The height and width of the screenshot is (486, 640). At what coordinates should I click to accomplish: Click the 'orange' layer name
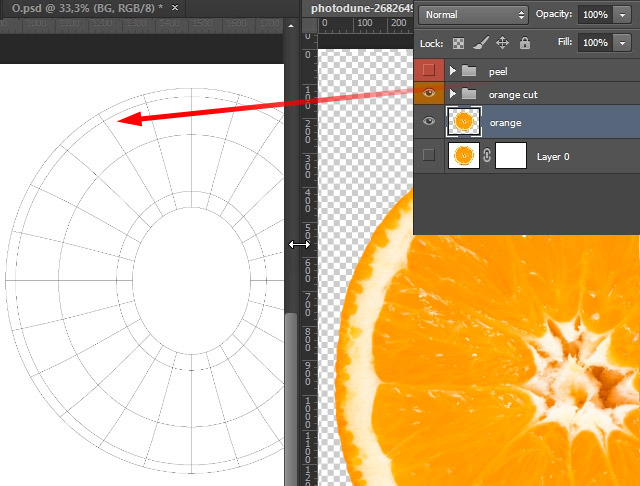coord(505,123)
